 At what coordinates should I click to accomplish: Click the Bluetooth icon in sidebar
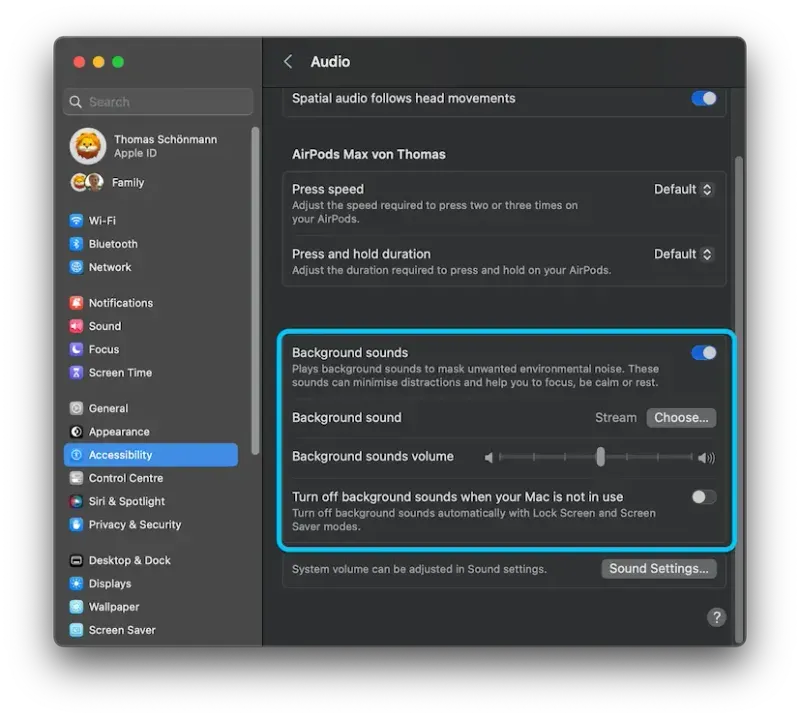(x=76, y=244)
